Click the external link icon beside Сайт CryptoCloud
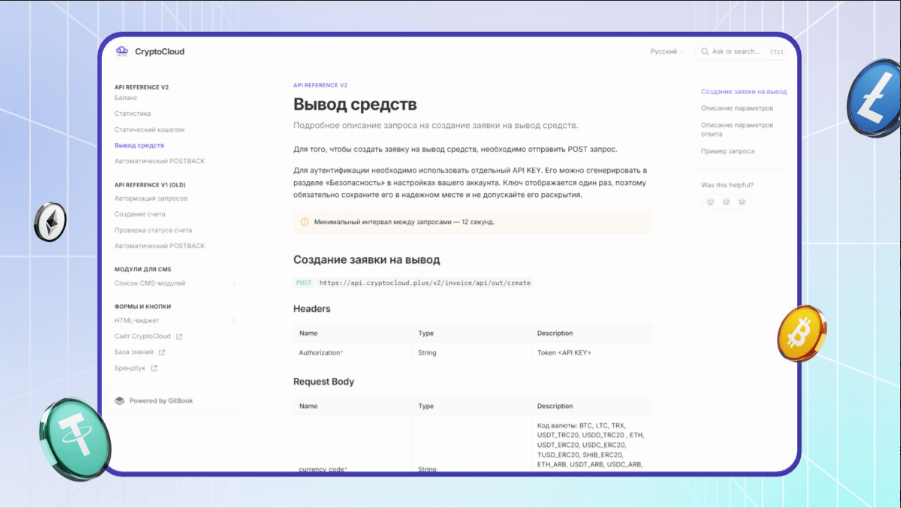 pyautogui.click(x=179, y=337)
